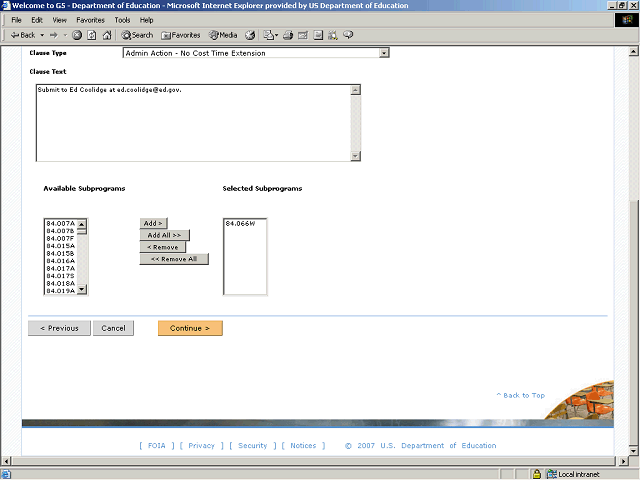Open Media pane in toolbar

click(x=223, y=35)
